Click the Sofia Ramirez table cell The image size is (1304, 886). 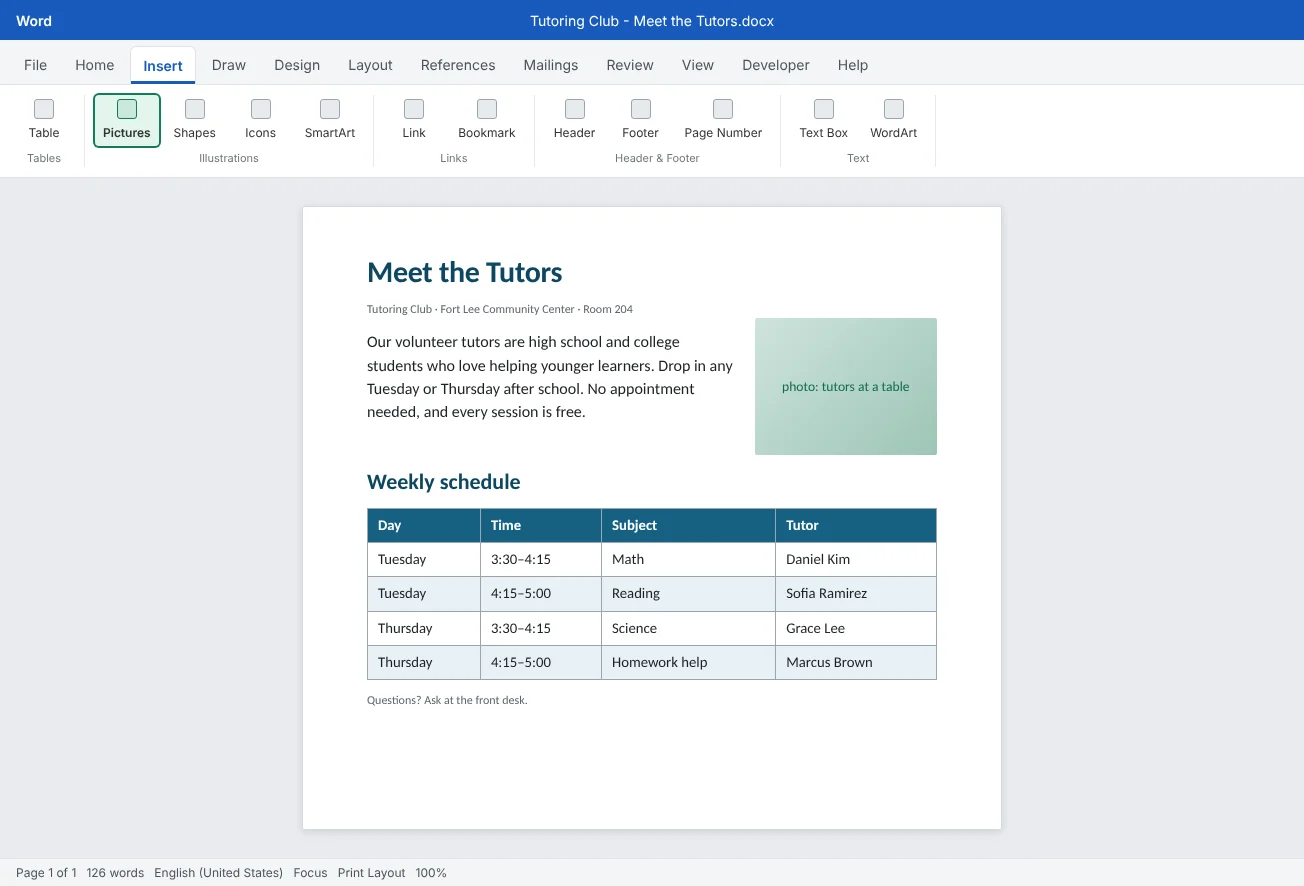tap(856, 593)
